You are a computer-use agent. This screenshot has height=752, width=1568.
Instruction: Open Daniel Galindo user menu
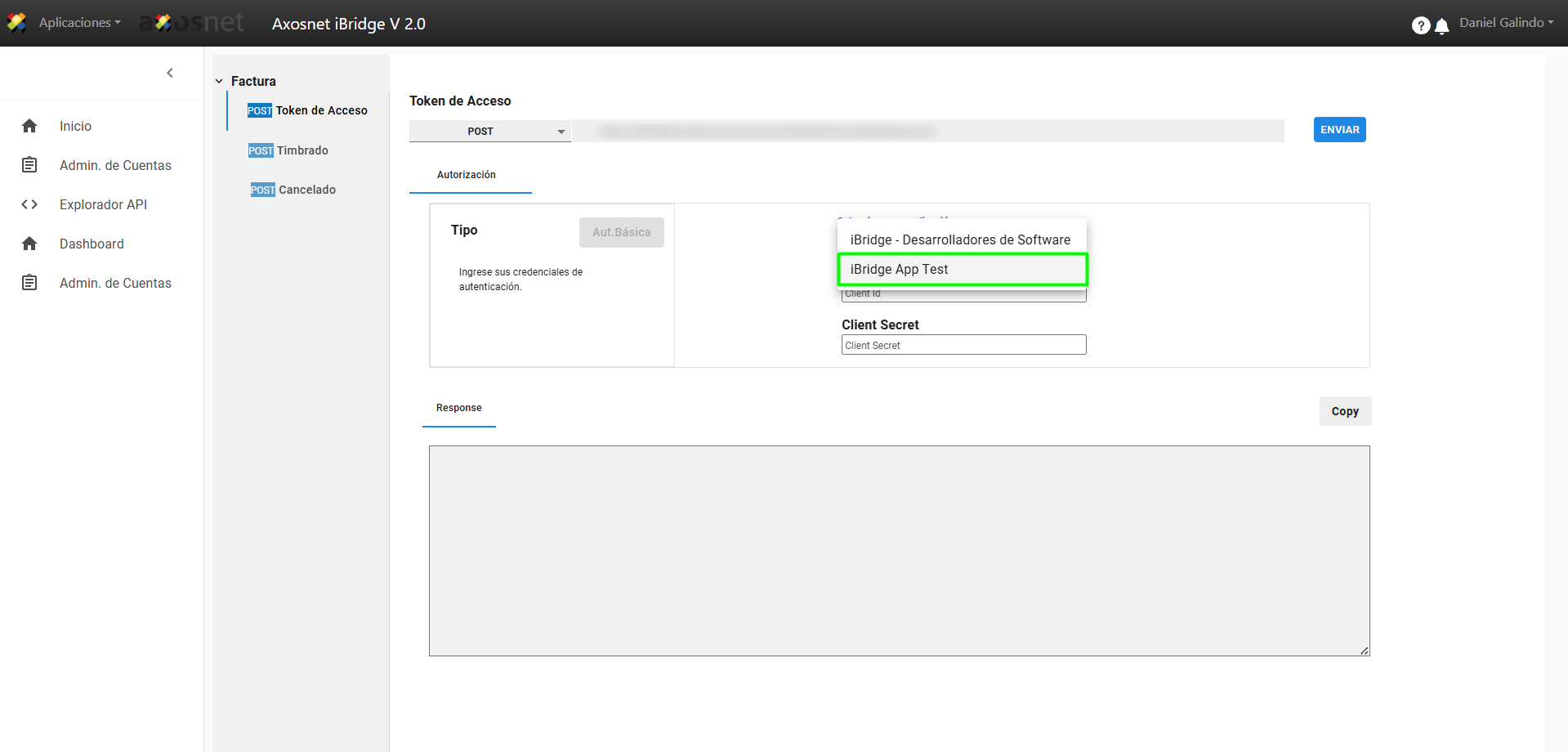1506,23
